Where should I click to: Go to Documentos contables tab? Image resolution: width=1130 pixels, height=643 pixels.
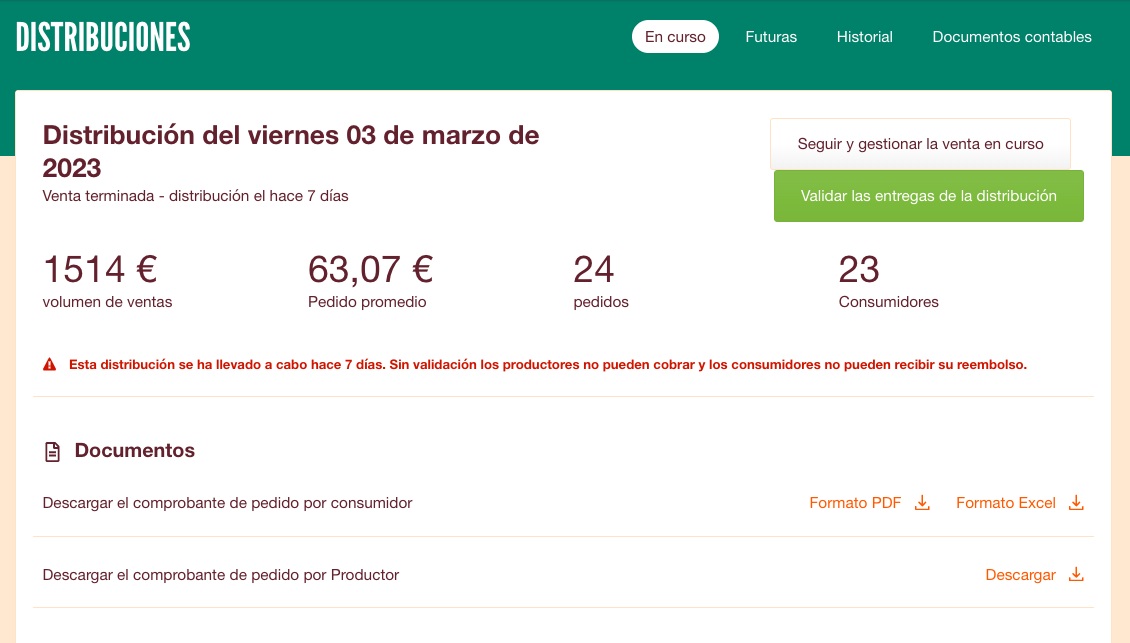pyautogui.click(x=1012, y=37)
